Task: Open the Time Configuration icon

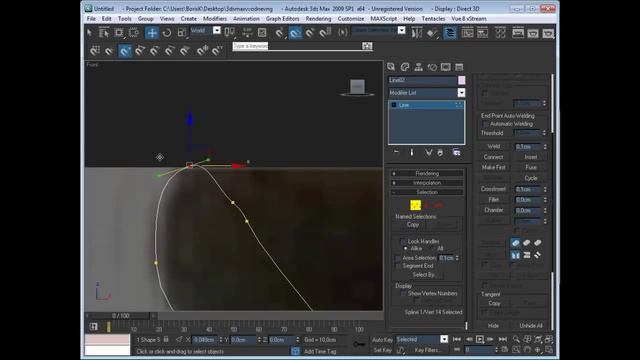Action: click(505, 350)
